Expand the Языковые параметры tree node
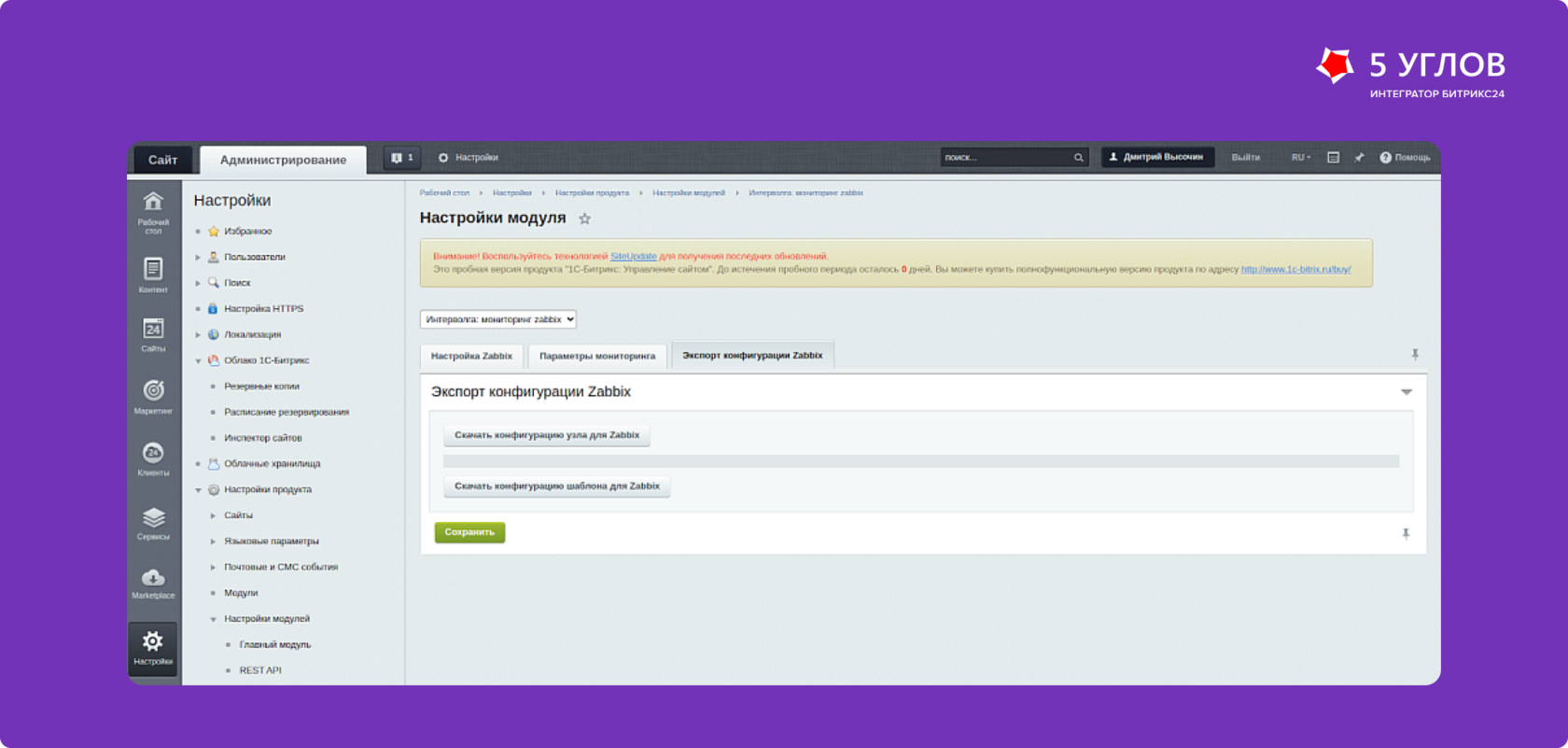This screenshot has width=1568, height=748. coord(213,542)
